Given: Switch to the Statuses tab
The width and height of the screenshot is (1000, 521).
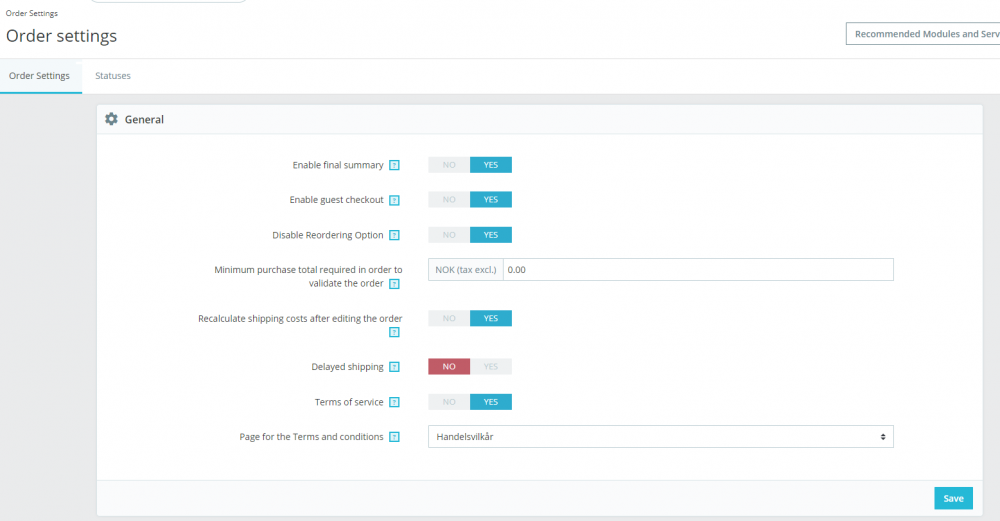Looking at the screenshot, I should click(x=113, y=76).
